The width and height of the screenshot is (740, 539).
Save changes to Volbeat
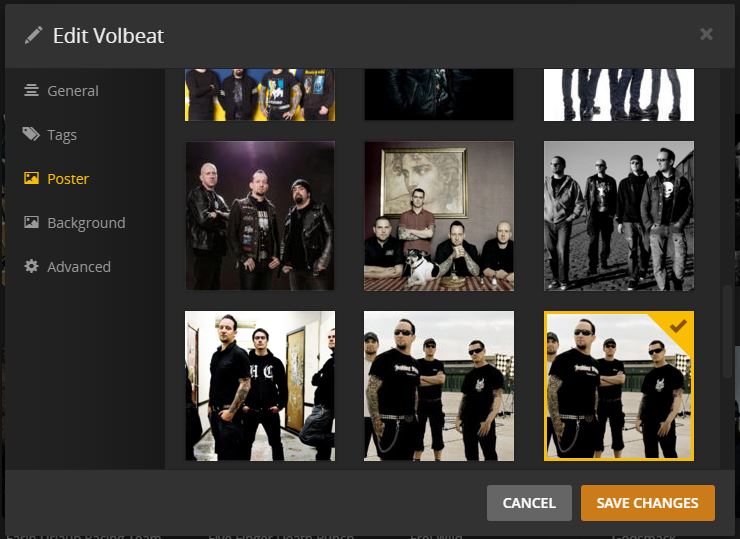click(648, 503)
